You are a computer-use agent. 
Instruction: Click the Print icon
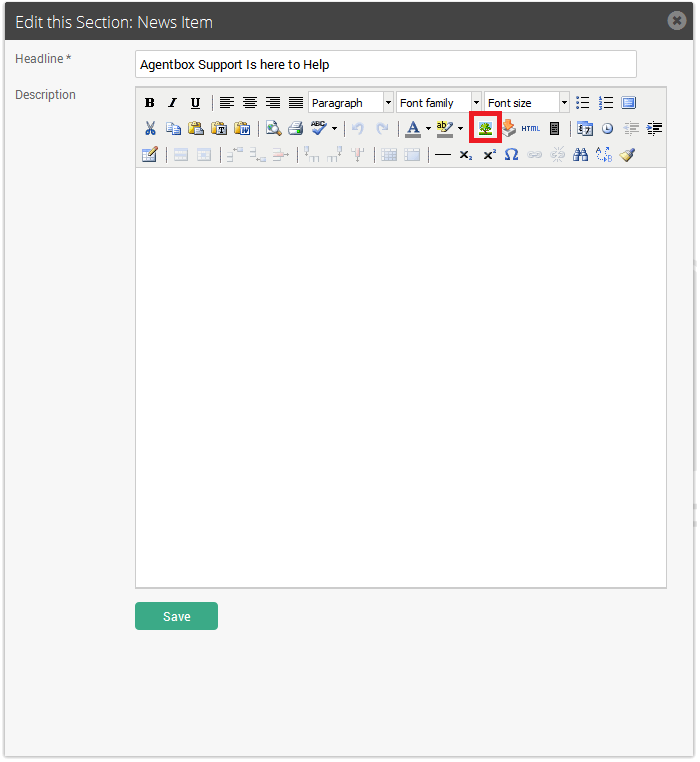tap(296, 128)
